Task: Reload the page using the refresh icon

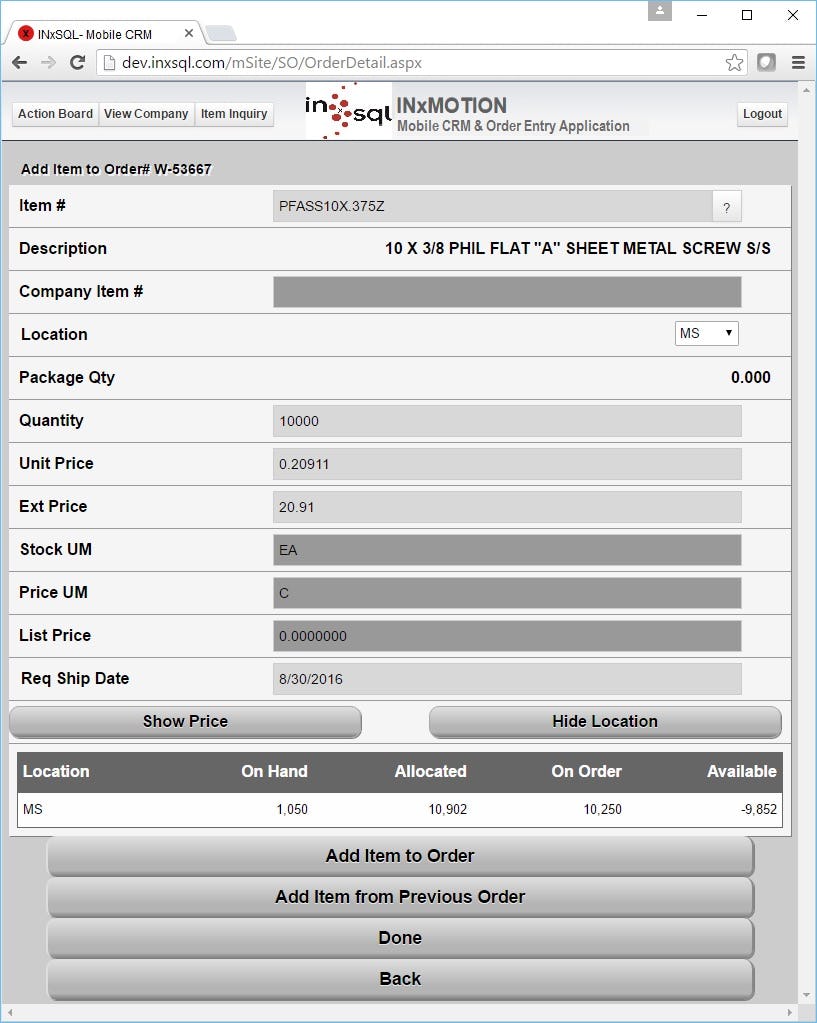Action: [78, 61]
